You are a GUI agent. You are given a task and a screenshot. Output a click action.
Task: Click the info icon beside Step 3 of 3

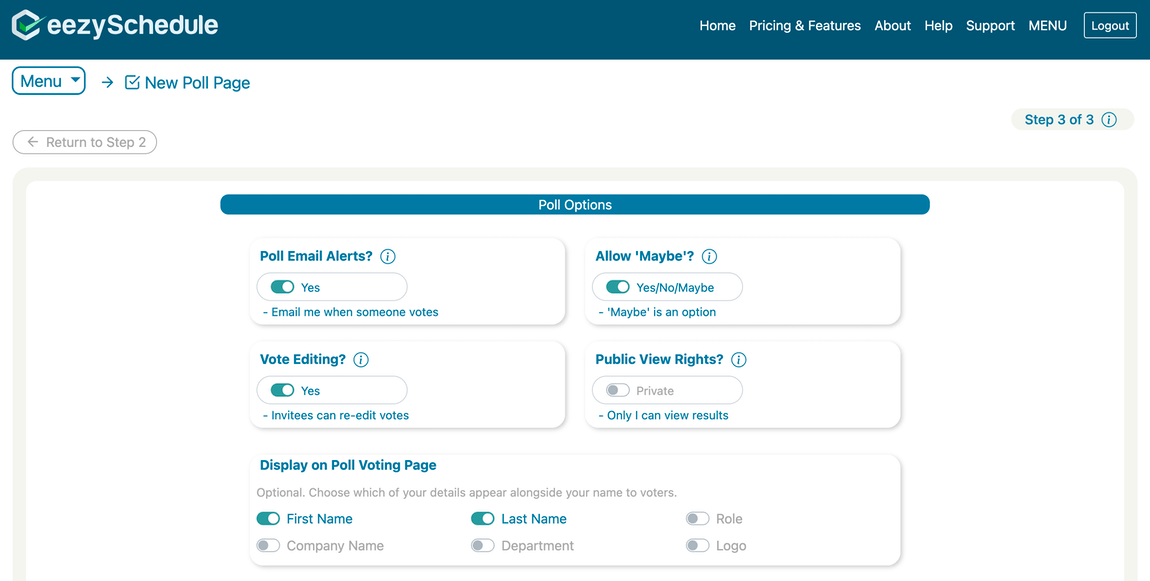pyautogui.click(x=1109, y=120)
